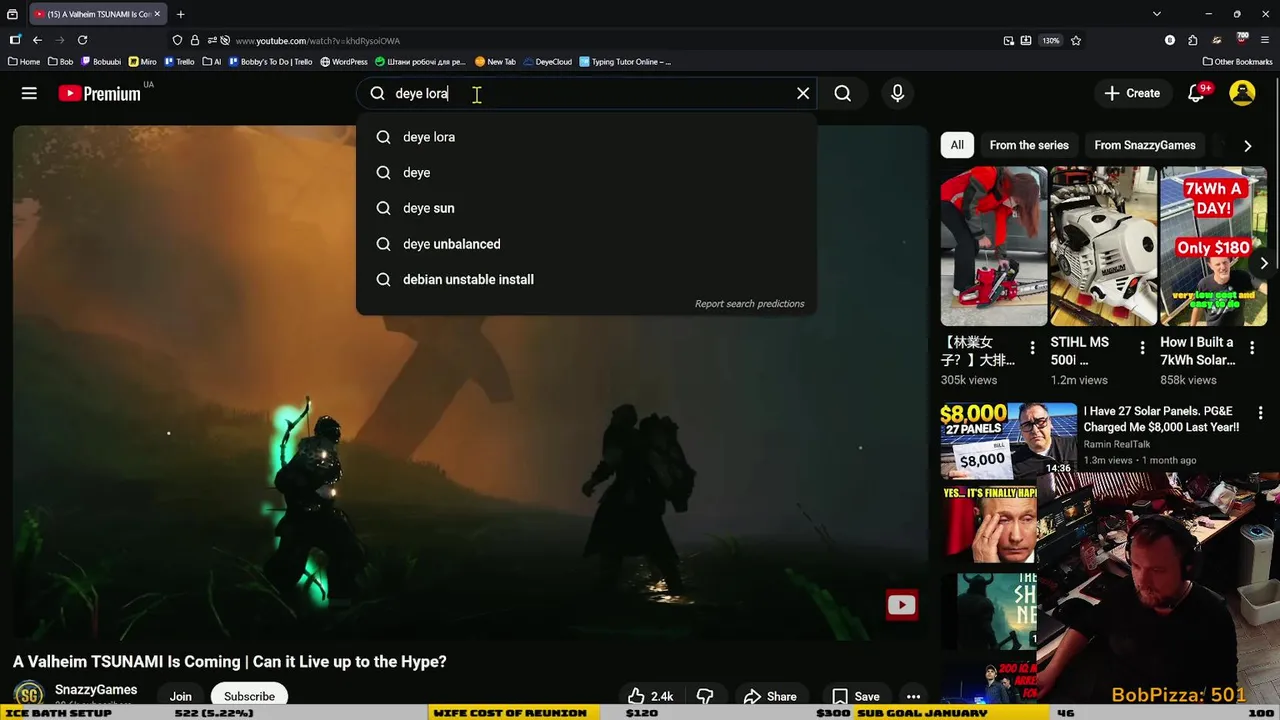Viewport: 1280px width, 720px height.
Task: Open the Miro bookmark
Action: point(142,62)
